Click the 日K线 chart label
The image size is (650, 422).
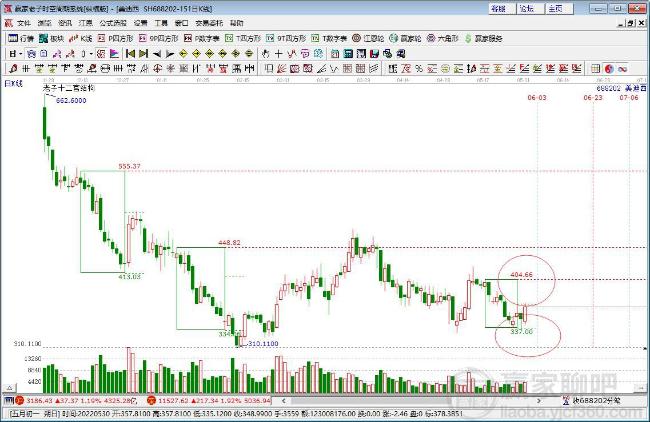coord(13,84)
